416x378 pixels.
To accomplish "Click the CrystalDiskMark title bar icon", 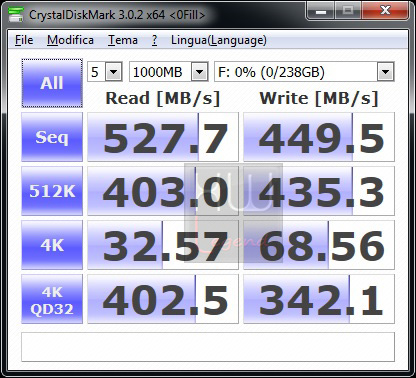I will click(16, 15).
